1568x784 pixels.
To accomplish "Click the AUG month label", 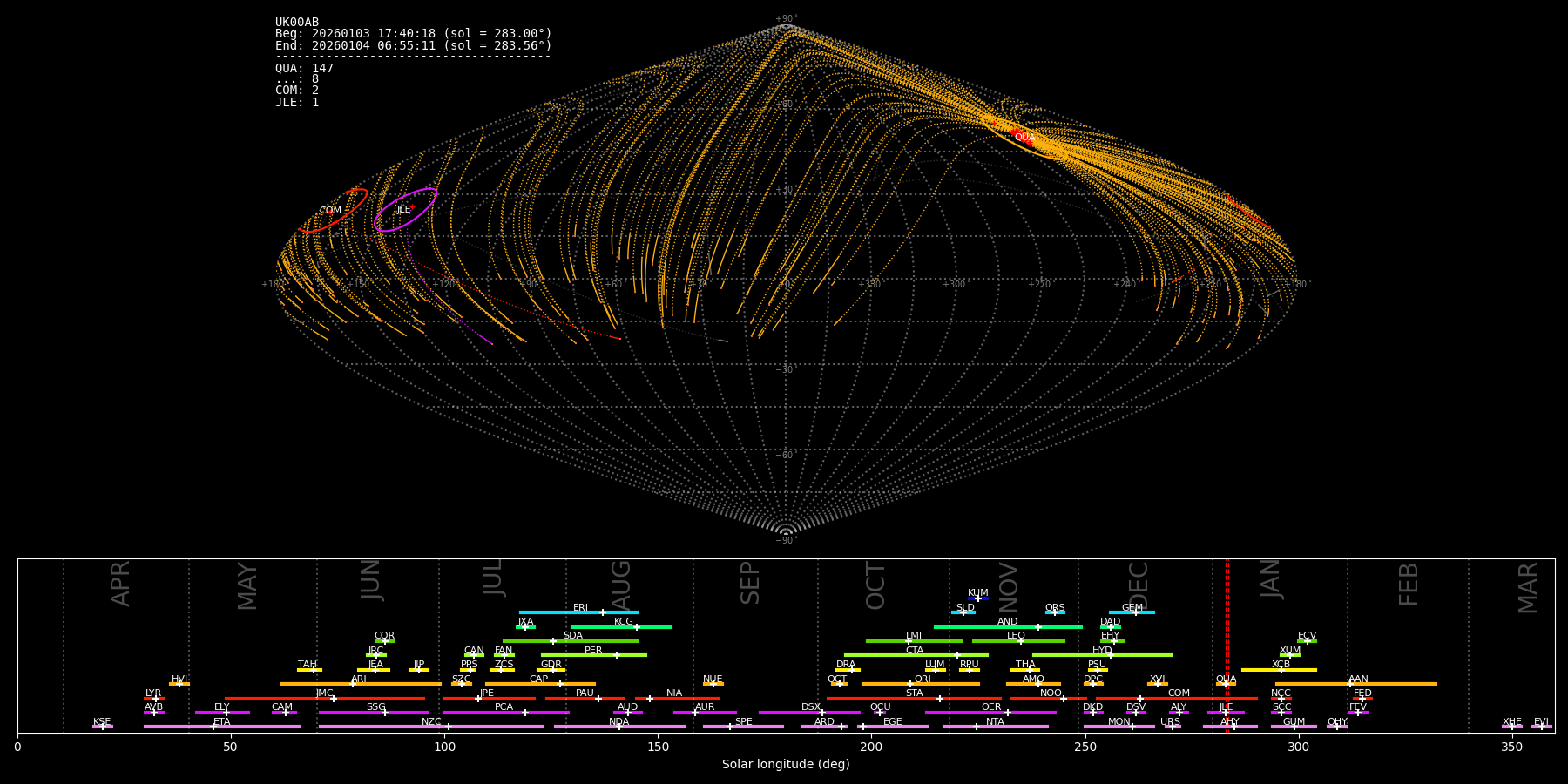I will click(x=621, y=584).
